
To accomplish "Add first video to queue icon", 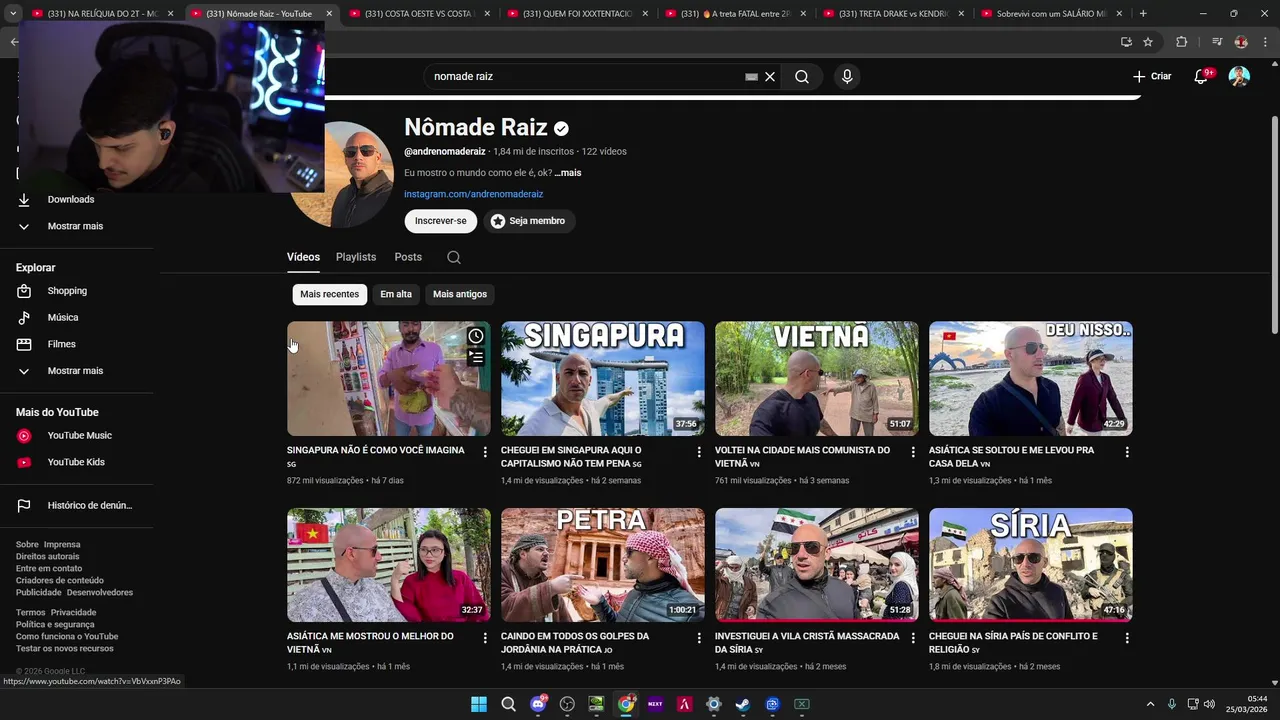I will (x=476, y=357).
